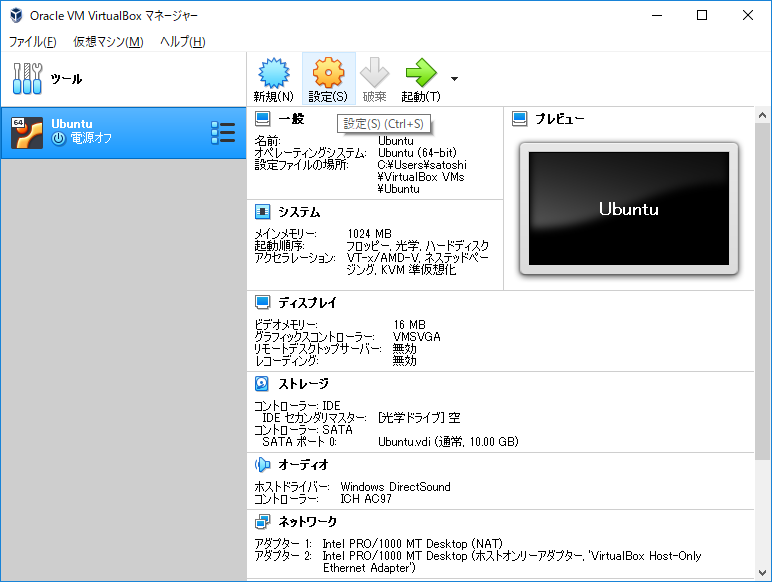Click the 新規(N) new VM toolbar icon
Viewport: 772px width, 582px height.
pyautogui.click(x=274, y=73)
